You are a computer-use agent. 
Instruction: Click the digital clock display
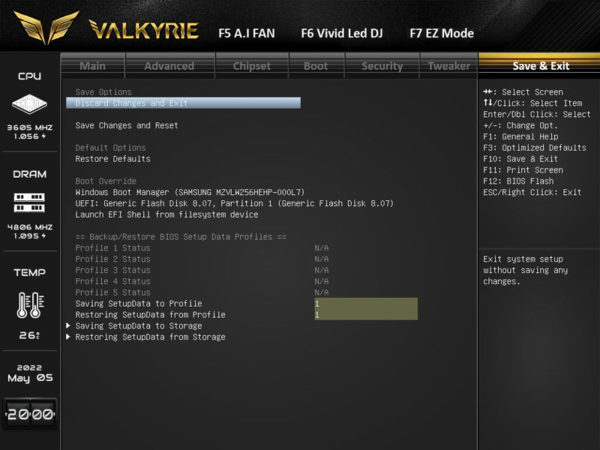29,414
